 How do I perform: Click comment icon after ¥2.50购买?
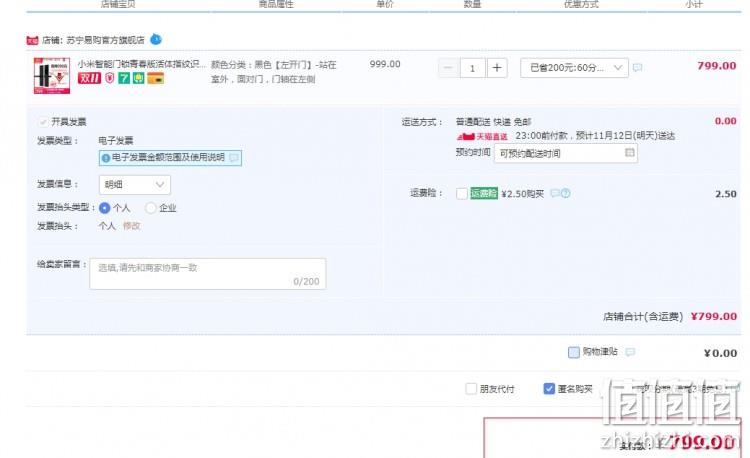pyautogui.click(x=554, y=193)
